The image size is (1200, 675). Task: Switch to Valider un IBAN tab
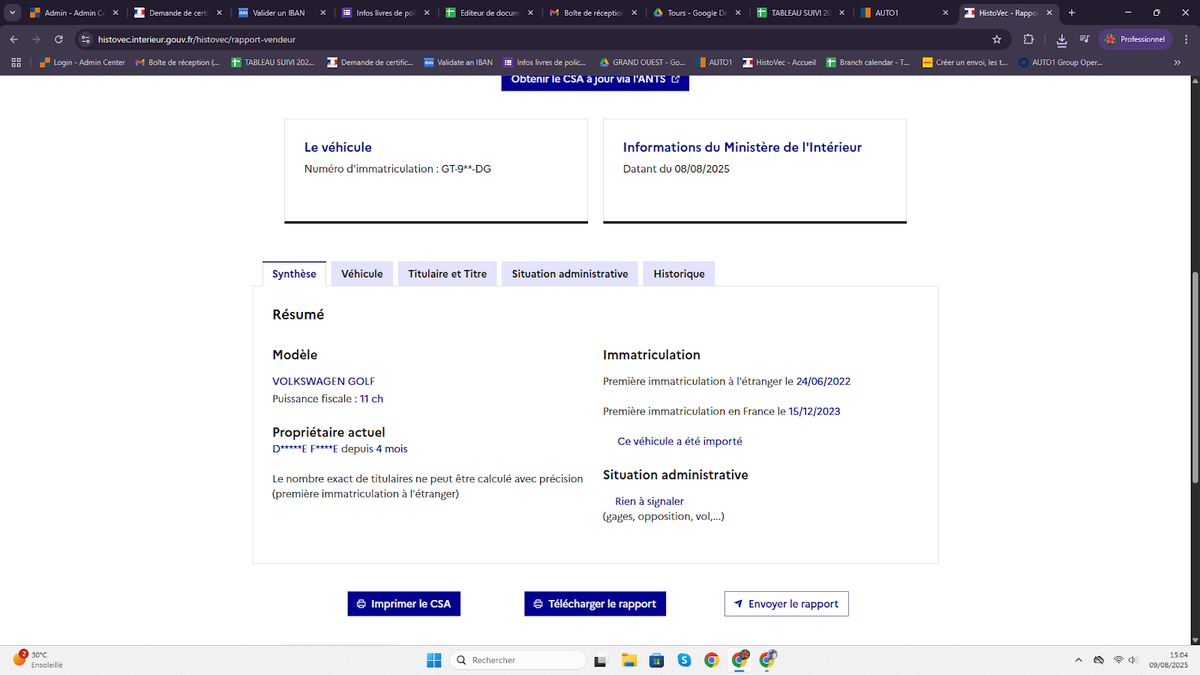[281, 13]
